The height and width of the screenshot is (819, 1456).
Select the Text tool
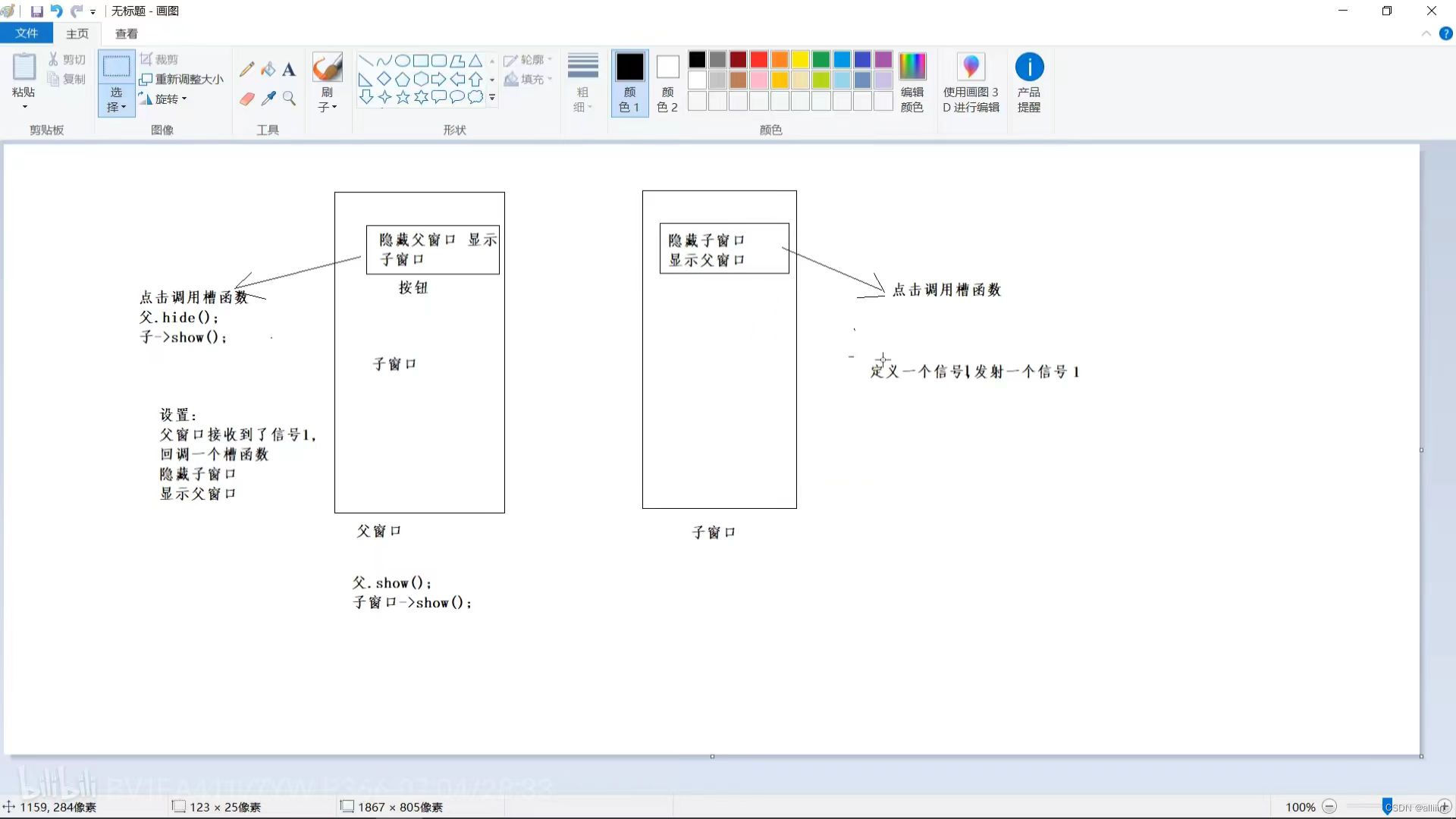(x=289, y=70)
